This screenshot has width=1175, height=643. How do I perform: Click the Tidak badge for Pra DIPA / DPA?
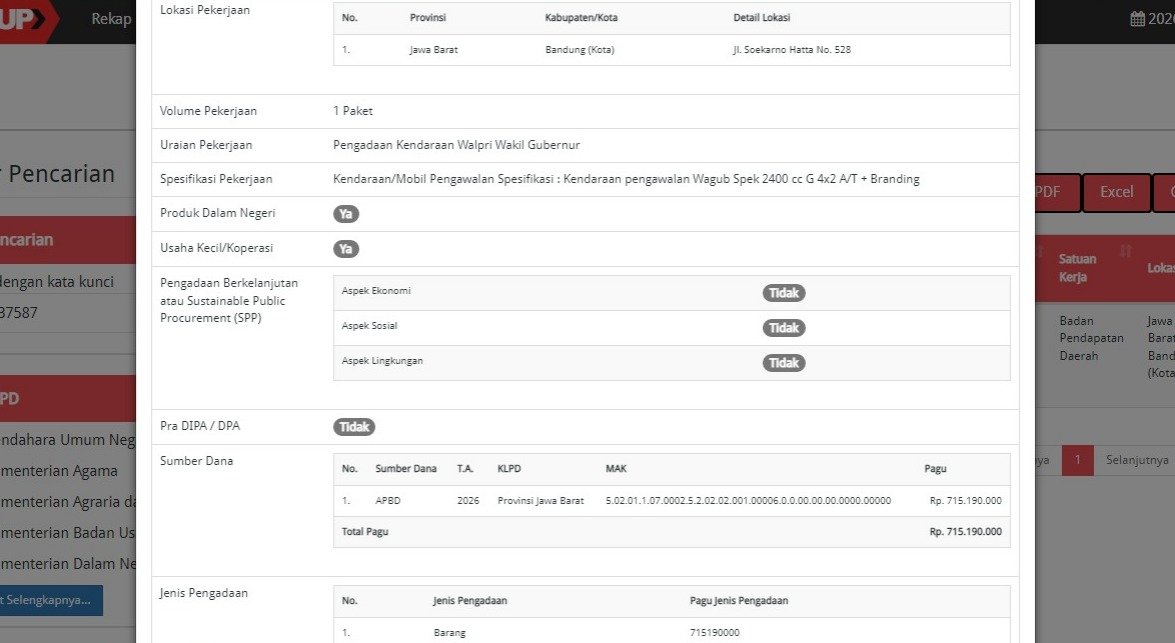pyautogui.click(x=354, y=427)
